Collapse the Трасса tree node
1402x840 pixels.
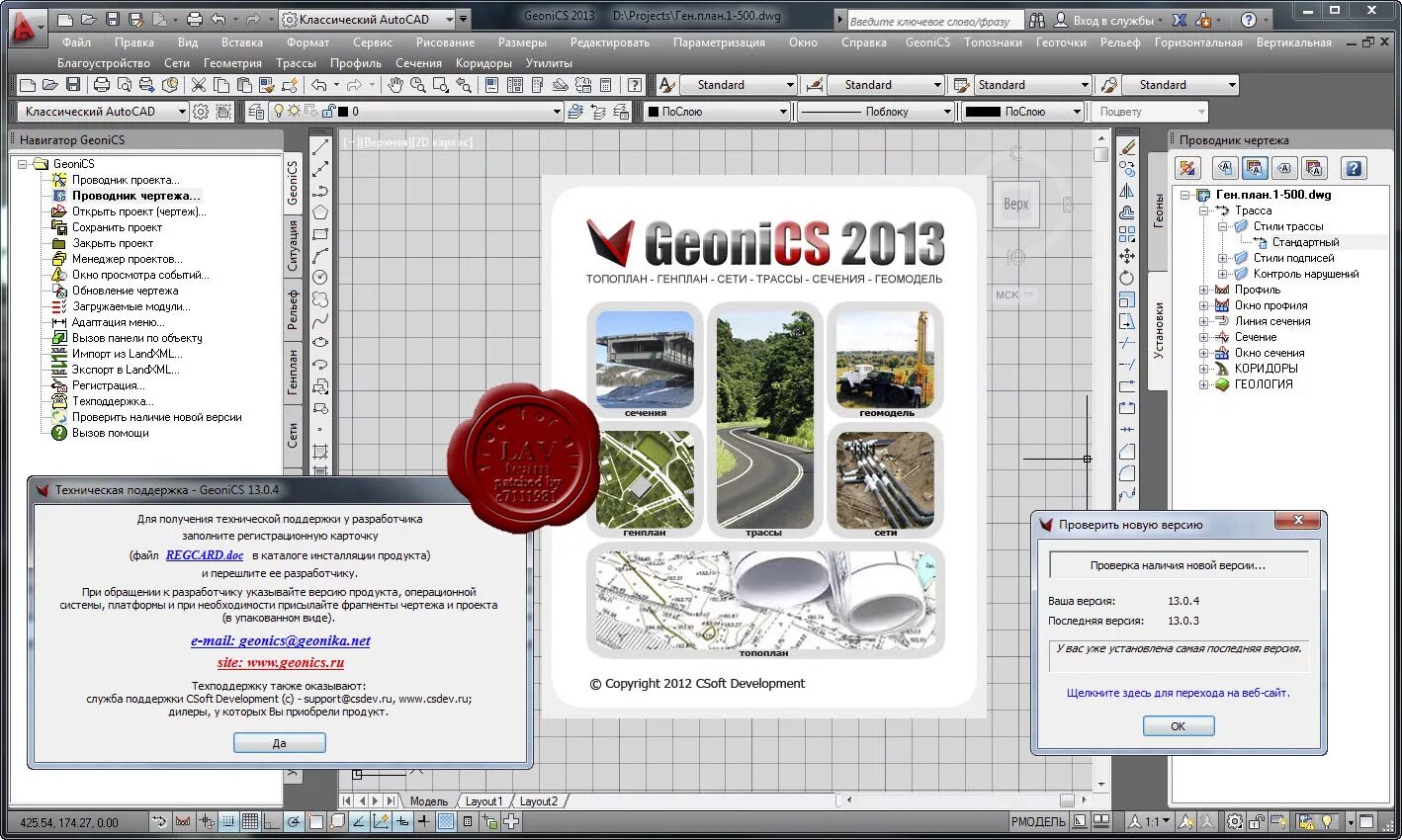click(1204, 210)
